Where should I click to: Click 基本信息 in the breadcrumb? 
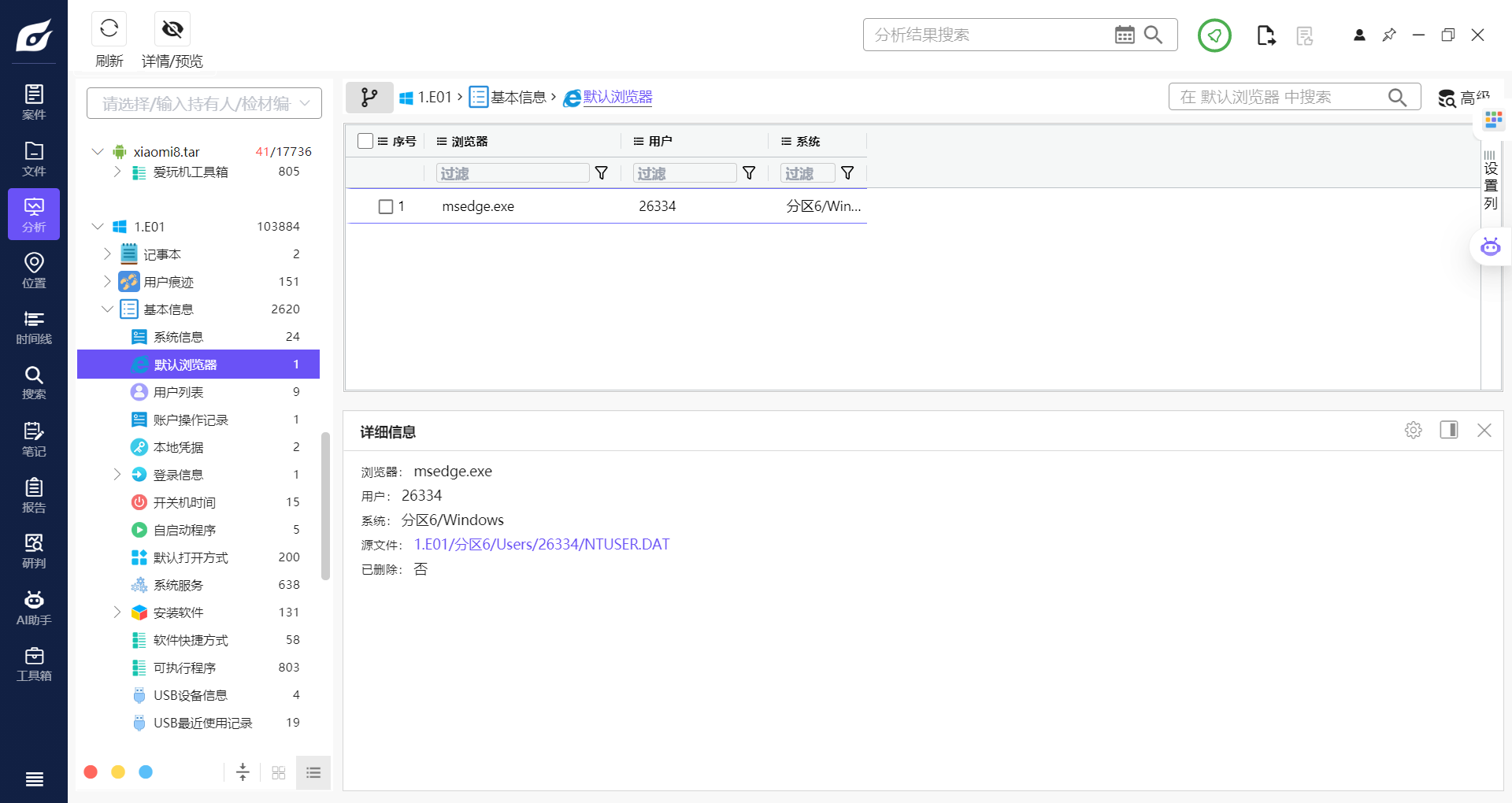518,97
